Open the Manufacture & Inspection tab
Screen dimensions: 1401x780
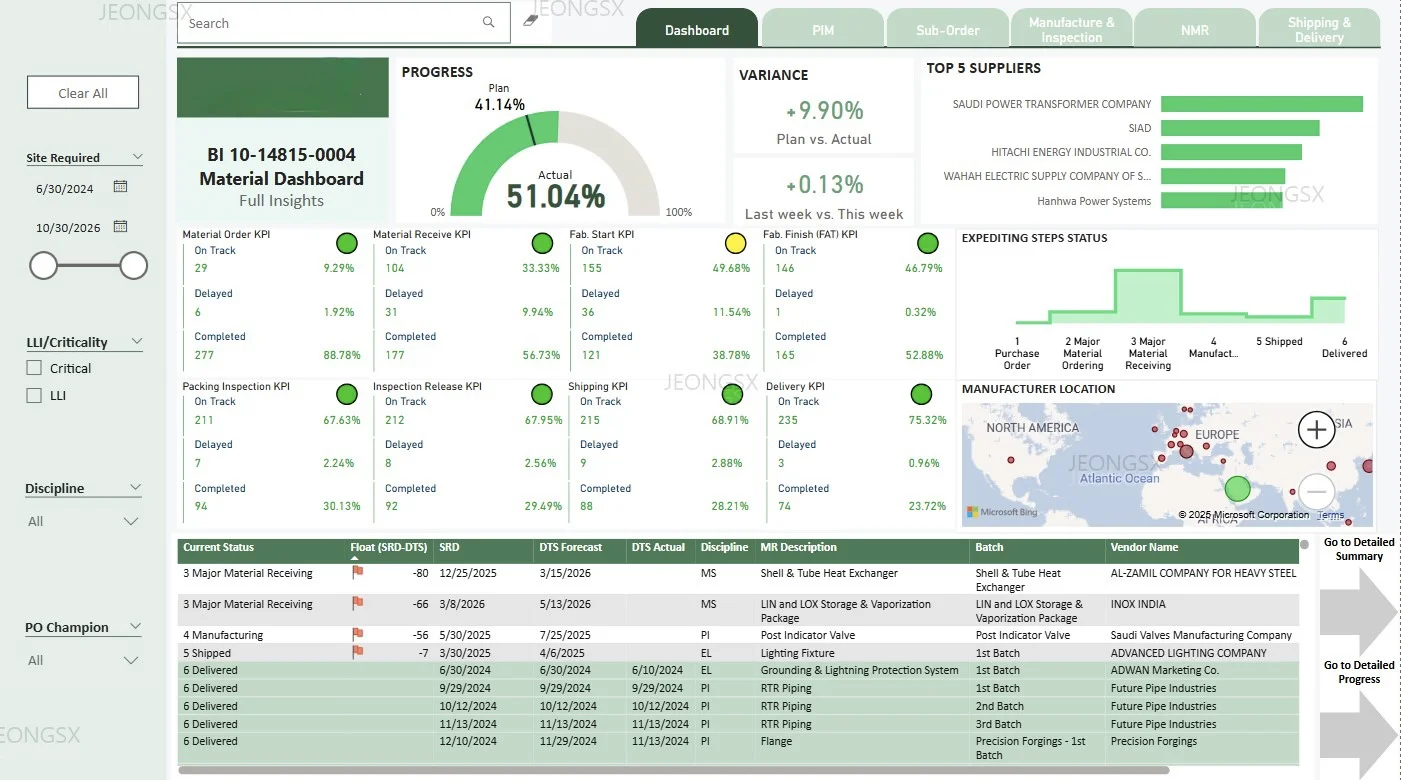pos(1072,28)
